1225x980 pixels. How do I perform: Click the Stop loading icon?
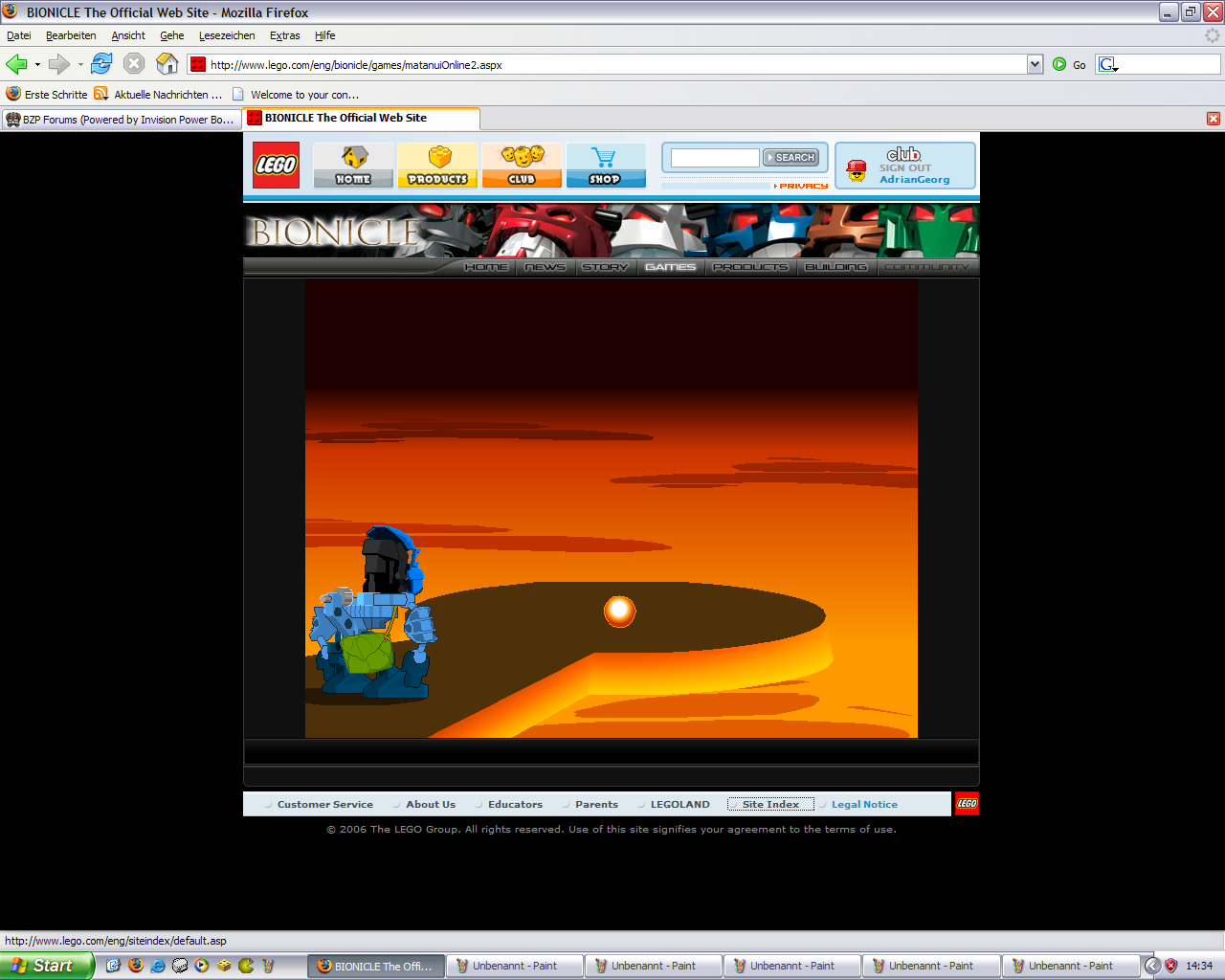coord(134,64)
